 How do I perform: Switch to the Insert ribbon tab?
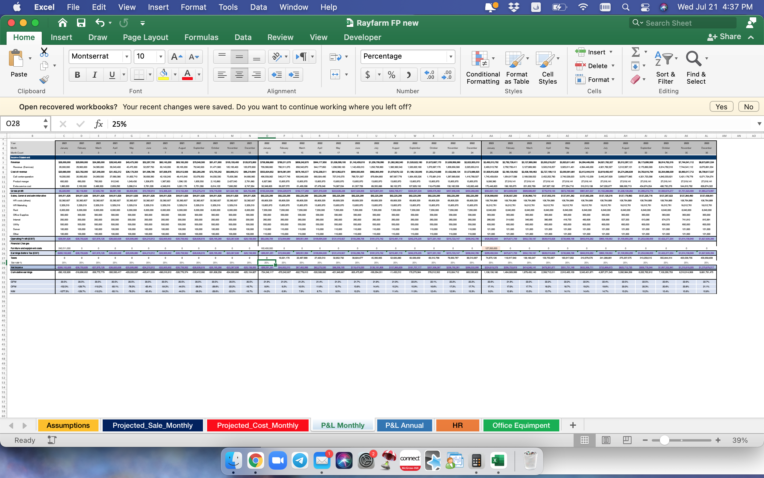click(61, 37)
